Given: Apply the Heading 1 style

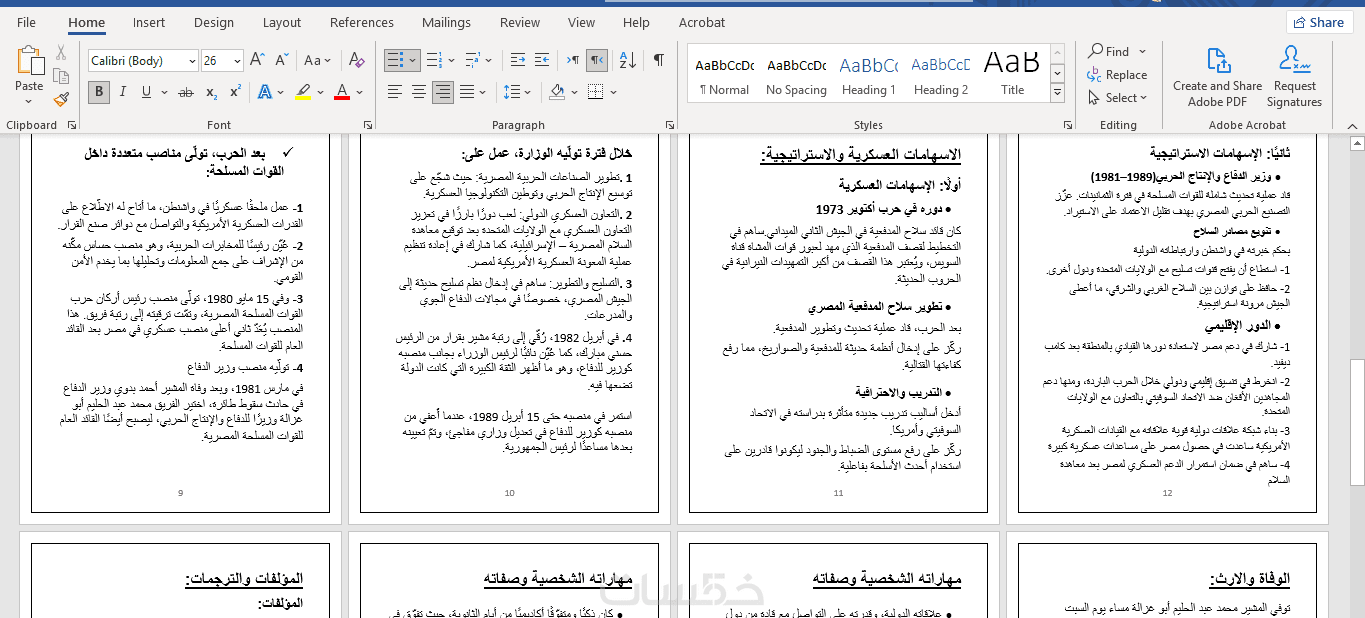Looking at the screenshot, I should tap(868, 75).
